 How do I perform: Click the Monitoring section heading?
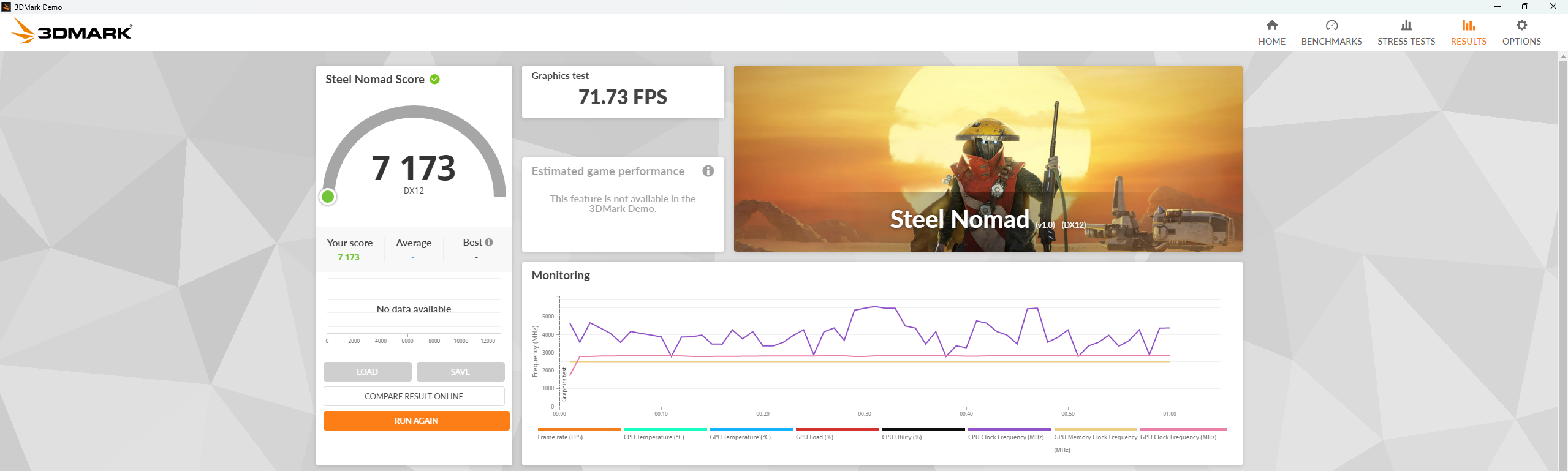tap(561, 275)
